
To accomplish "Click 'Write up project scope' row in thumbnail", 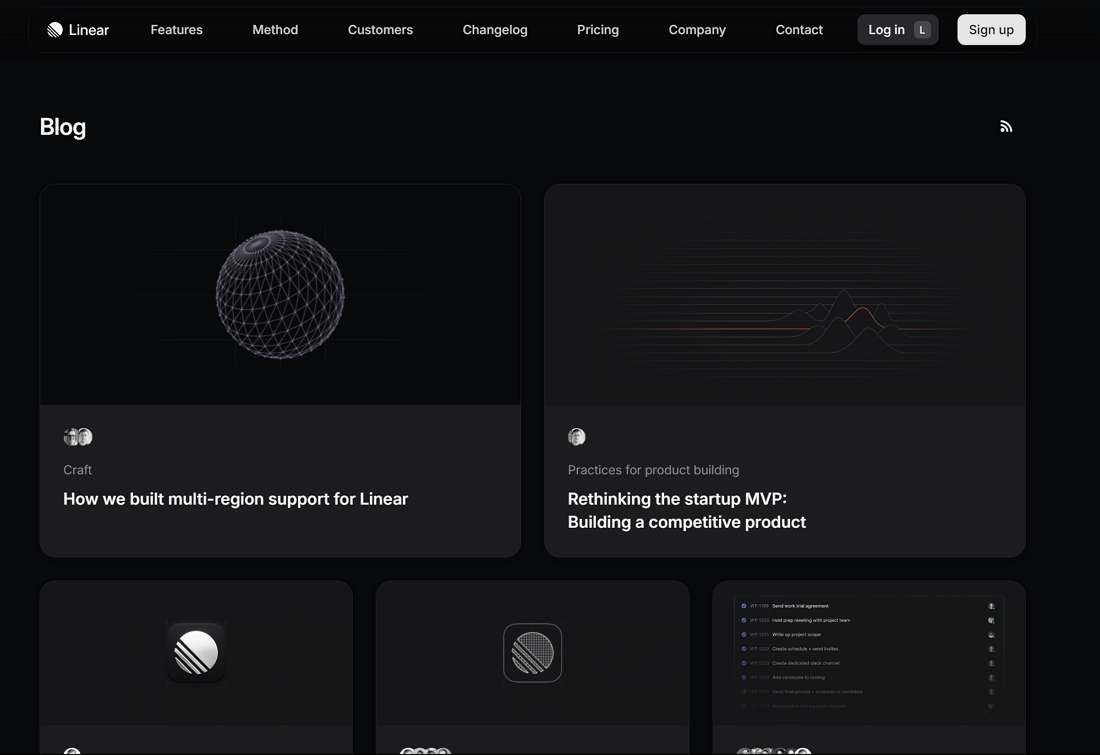I will [869, 634].
